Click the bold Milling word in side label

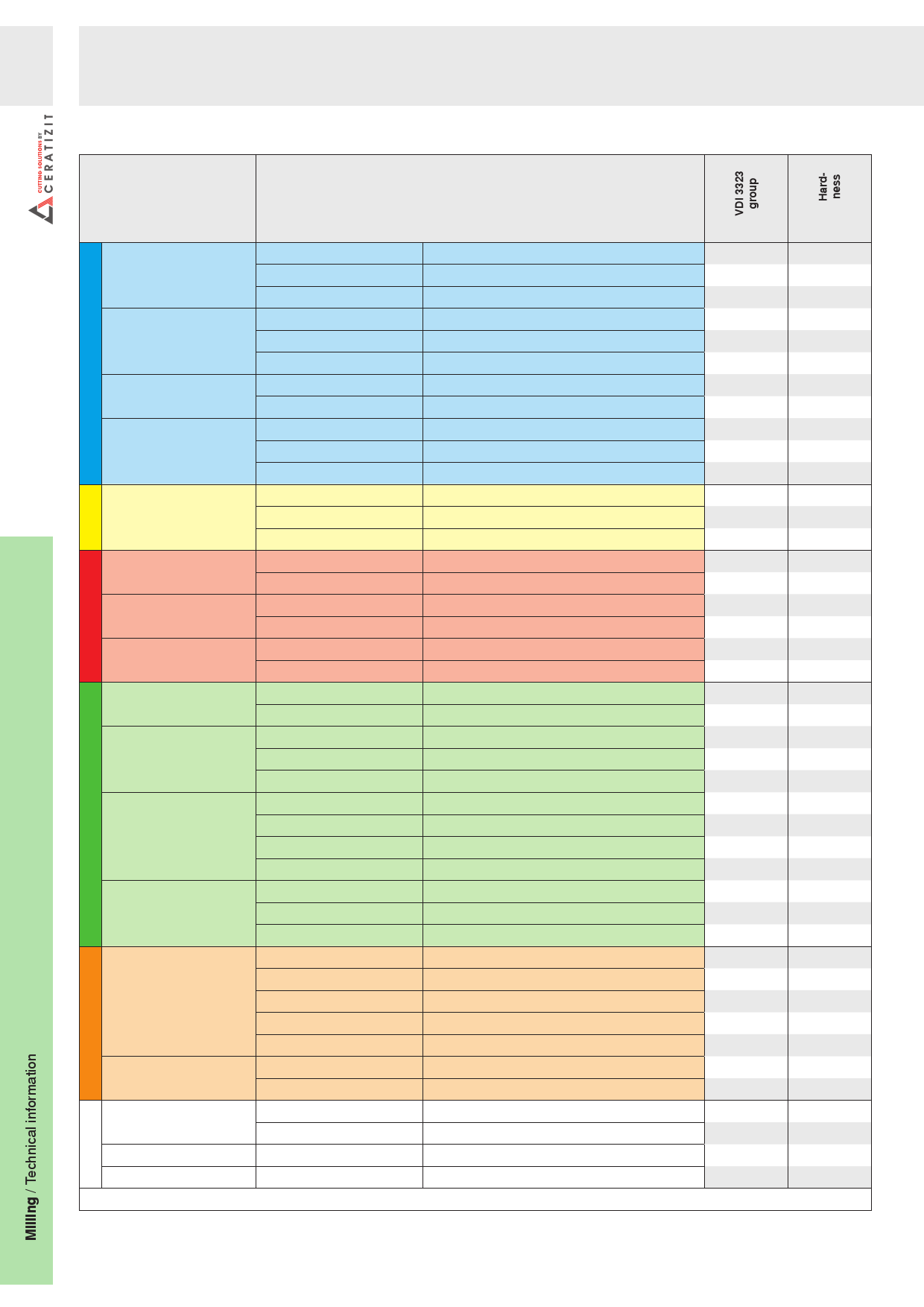click(x=31, y=1219)
